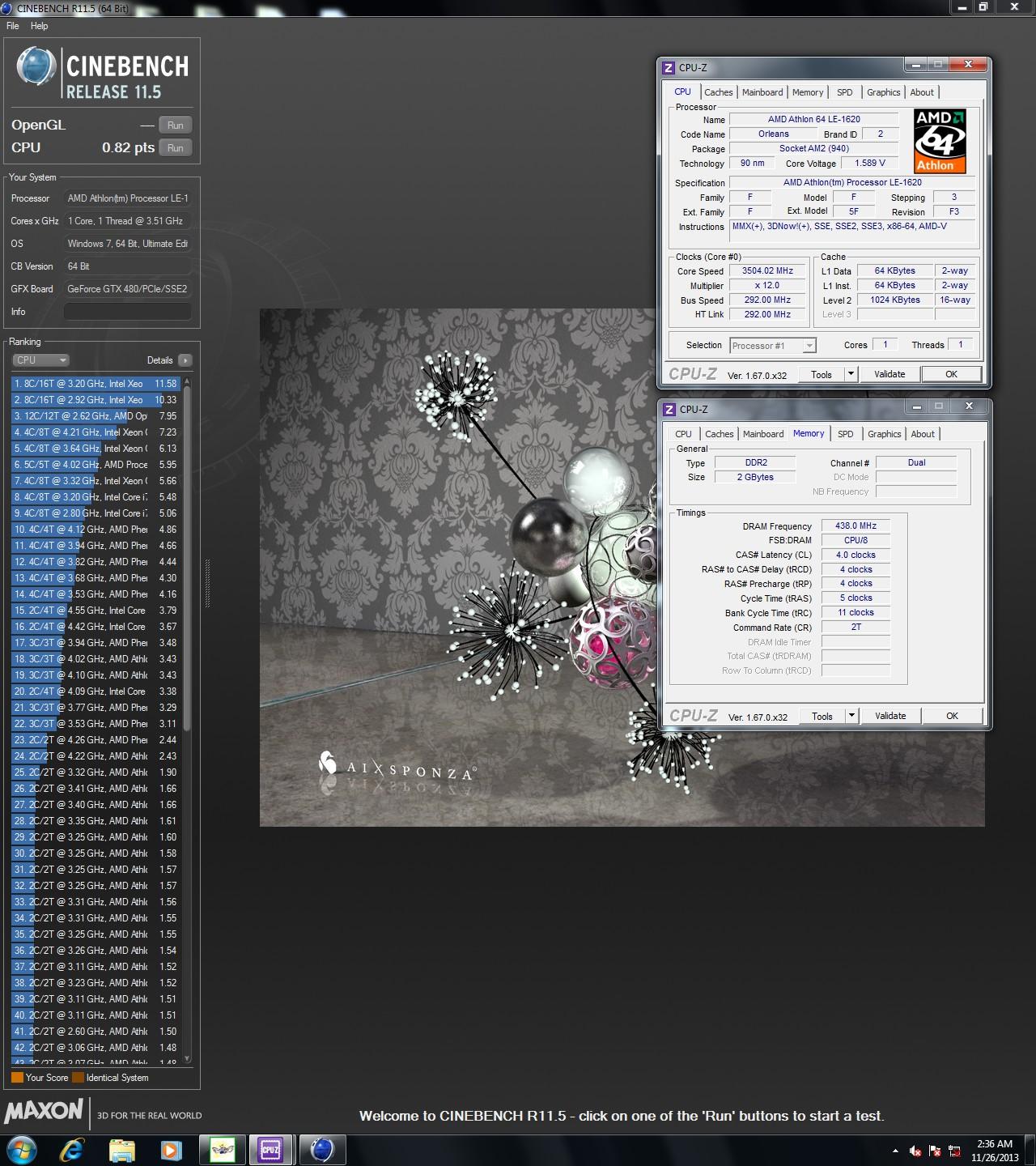1036x1166 pixels.
Task: Click the empty Info input field
Action: click(128, 312)
